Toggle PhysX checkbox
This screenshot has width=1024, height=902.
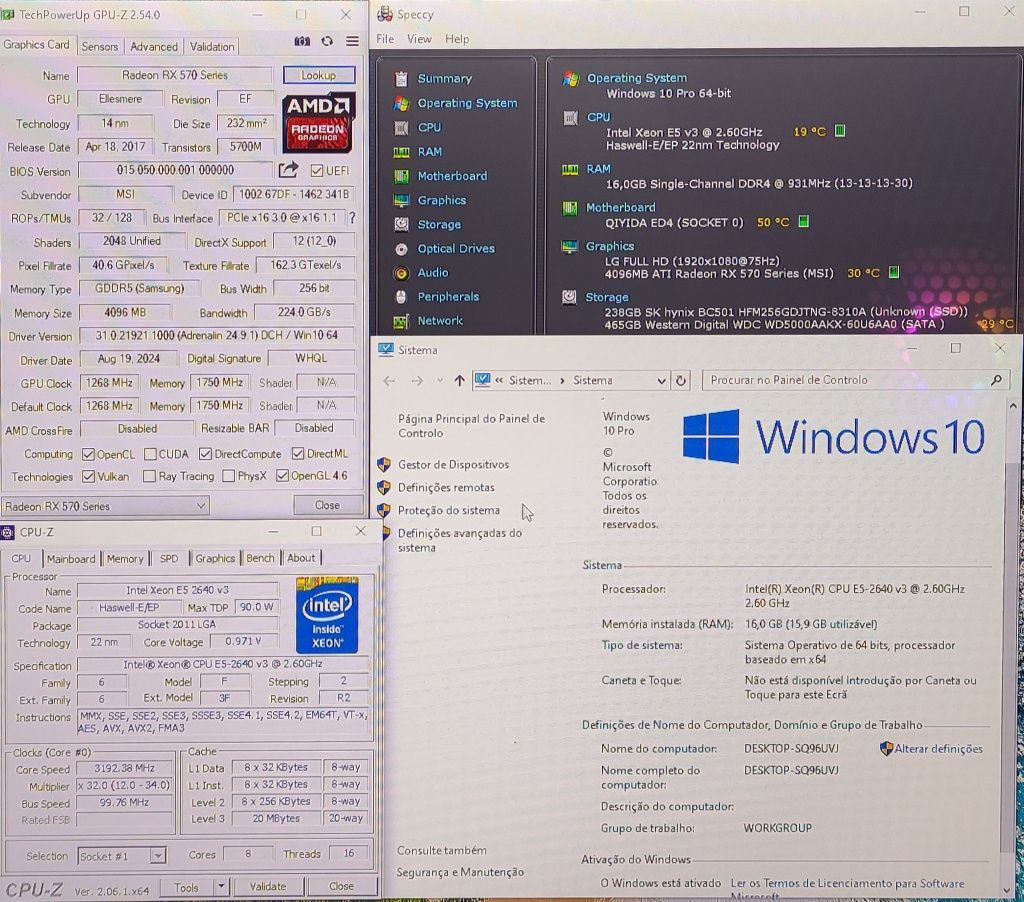pos(229,476)
